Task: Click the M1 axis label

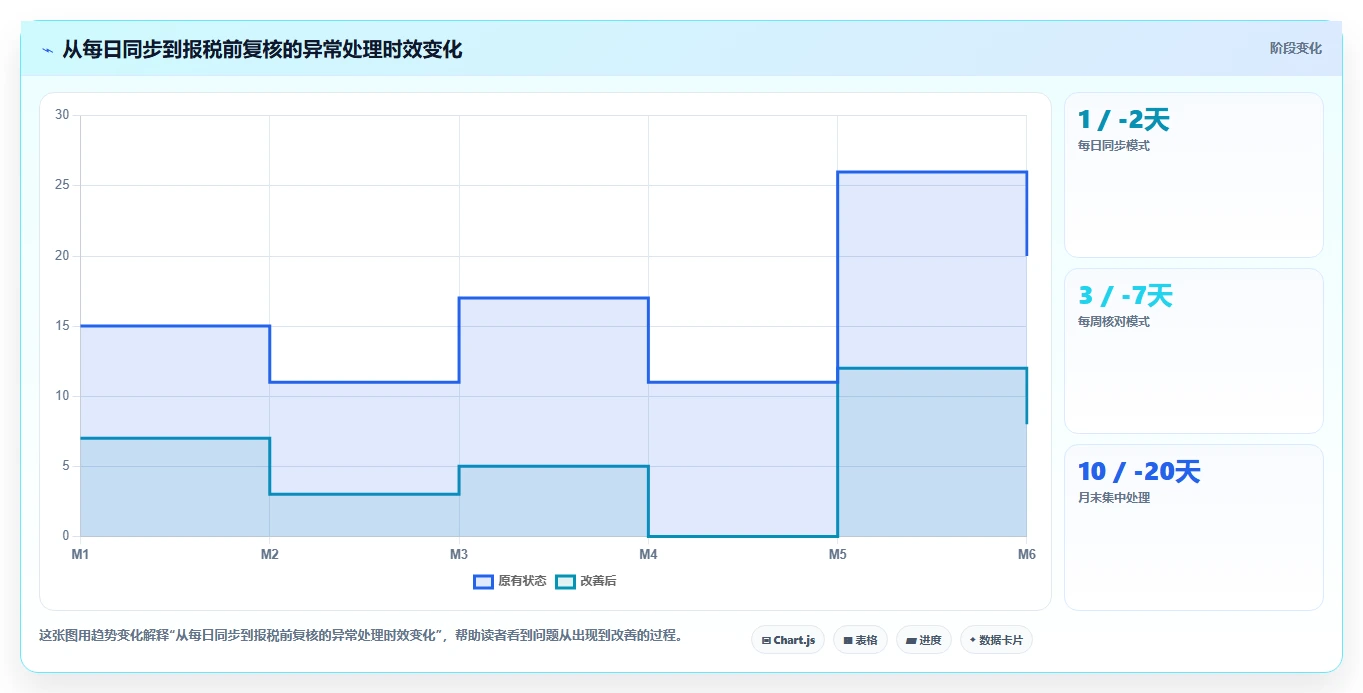Action: 80,554
